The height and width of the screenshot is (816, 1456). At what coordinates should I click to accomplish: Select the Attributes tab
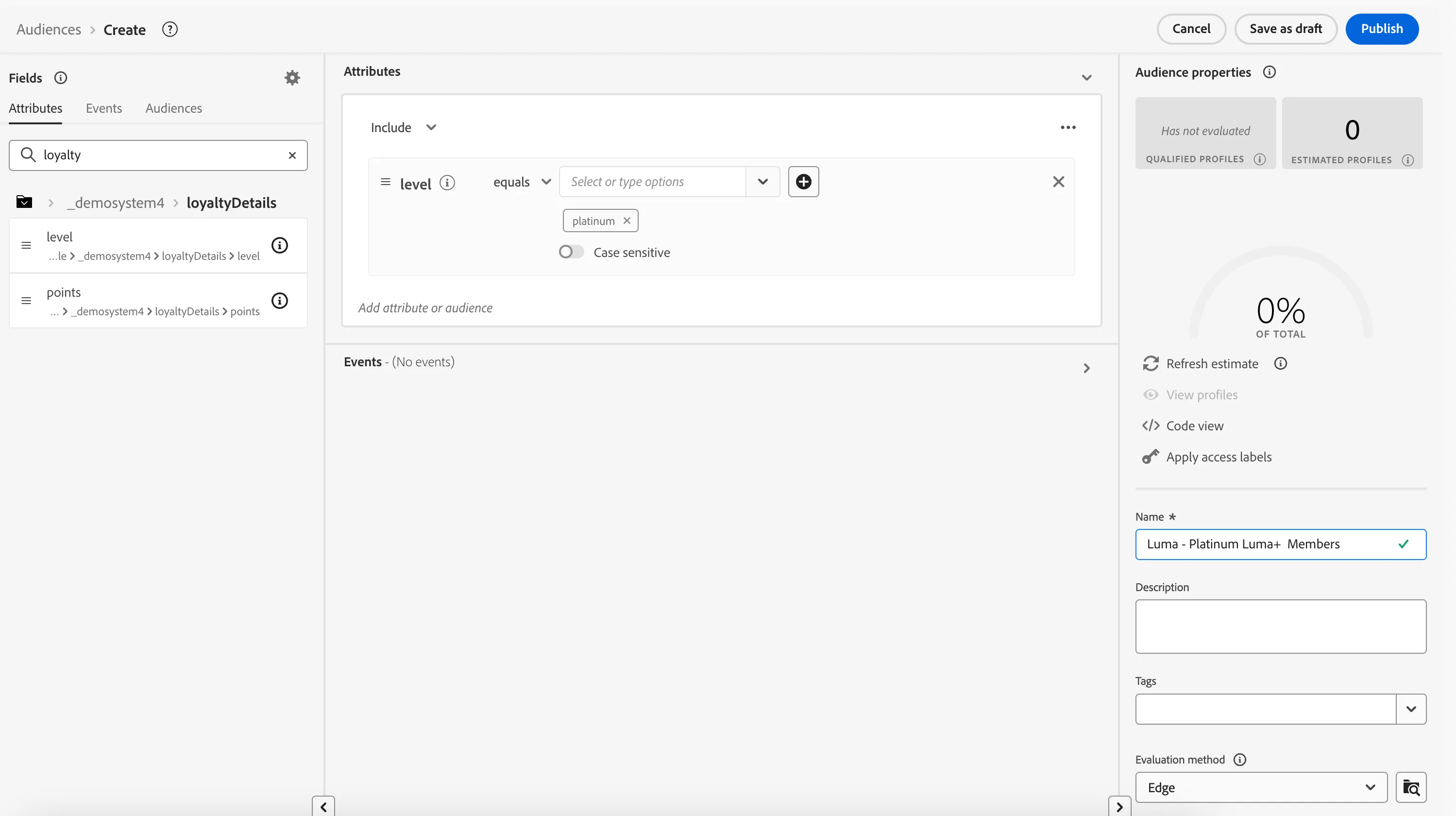tap(35, 108)
